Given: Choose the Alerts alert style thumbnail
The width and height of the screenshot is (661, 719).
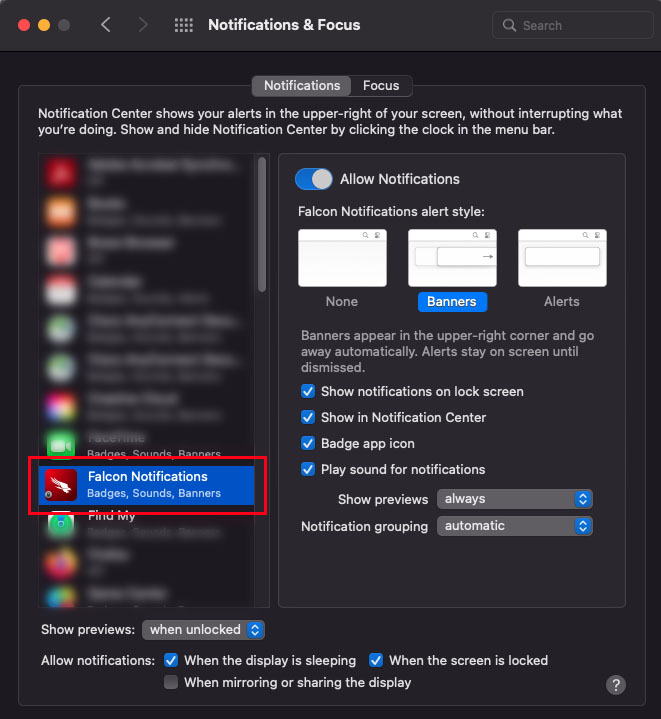Looking at the screenshot, I should coord(562,258).
